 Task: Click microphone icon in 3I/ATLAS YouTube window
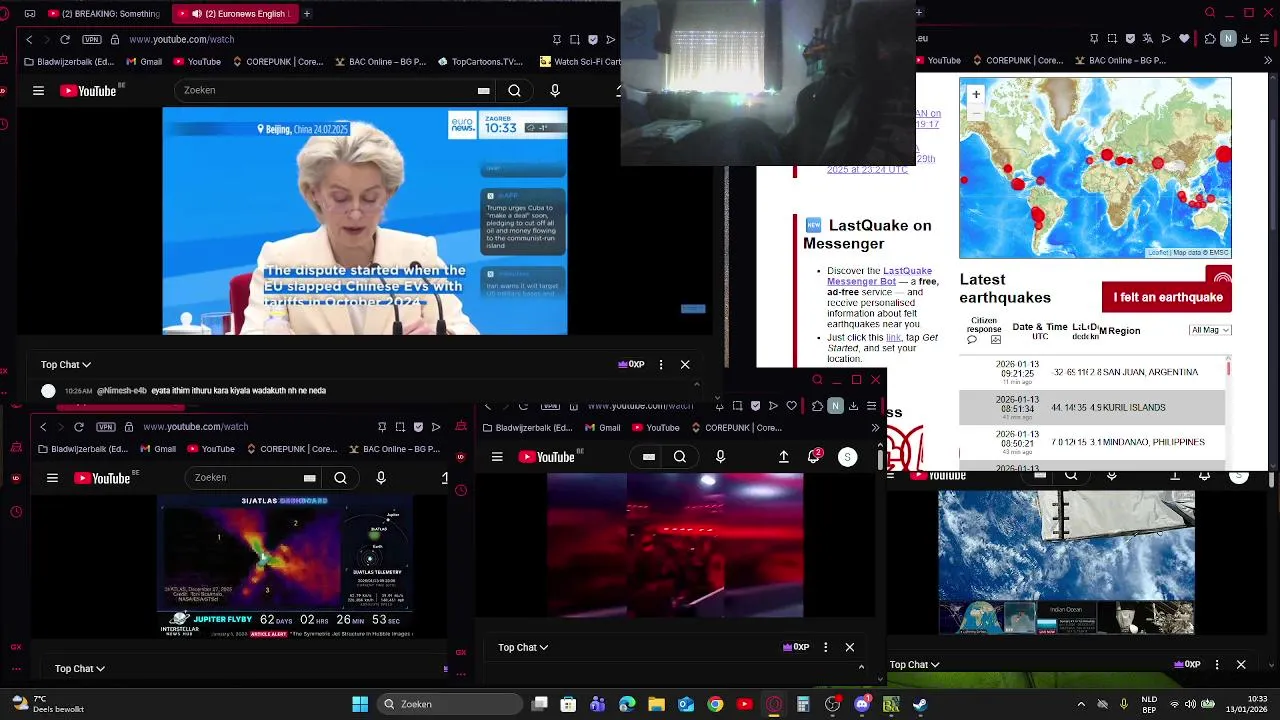pyautogui.click(x=381, y=478)
